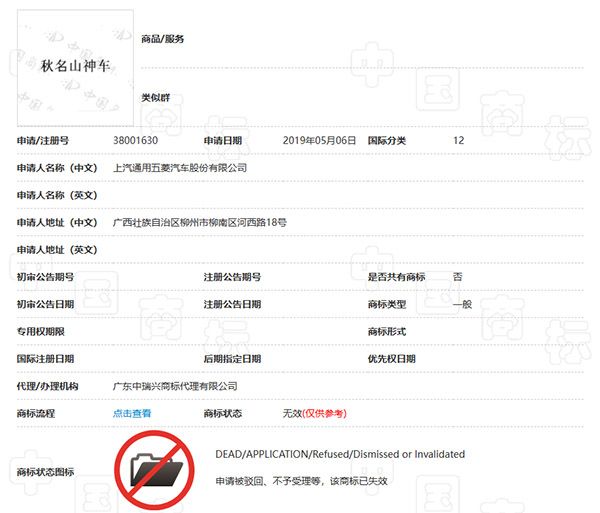Image resolution: width=600 pixels, height=513 pixels.
Task: Click the 类似群 heading
Action: pyautogui.click(x=154, y=98)
